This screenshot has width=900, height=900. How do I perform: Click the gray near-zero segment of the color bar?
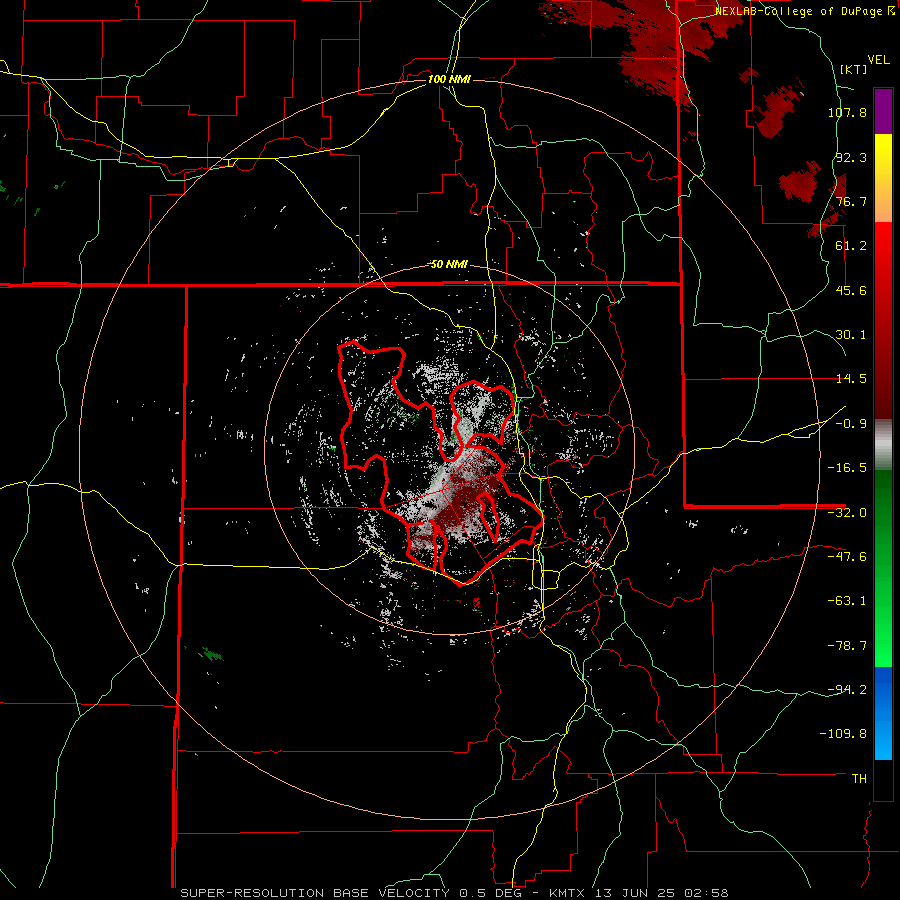[883, 443]
